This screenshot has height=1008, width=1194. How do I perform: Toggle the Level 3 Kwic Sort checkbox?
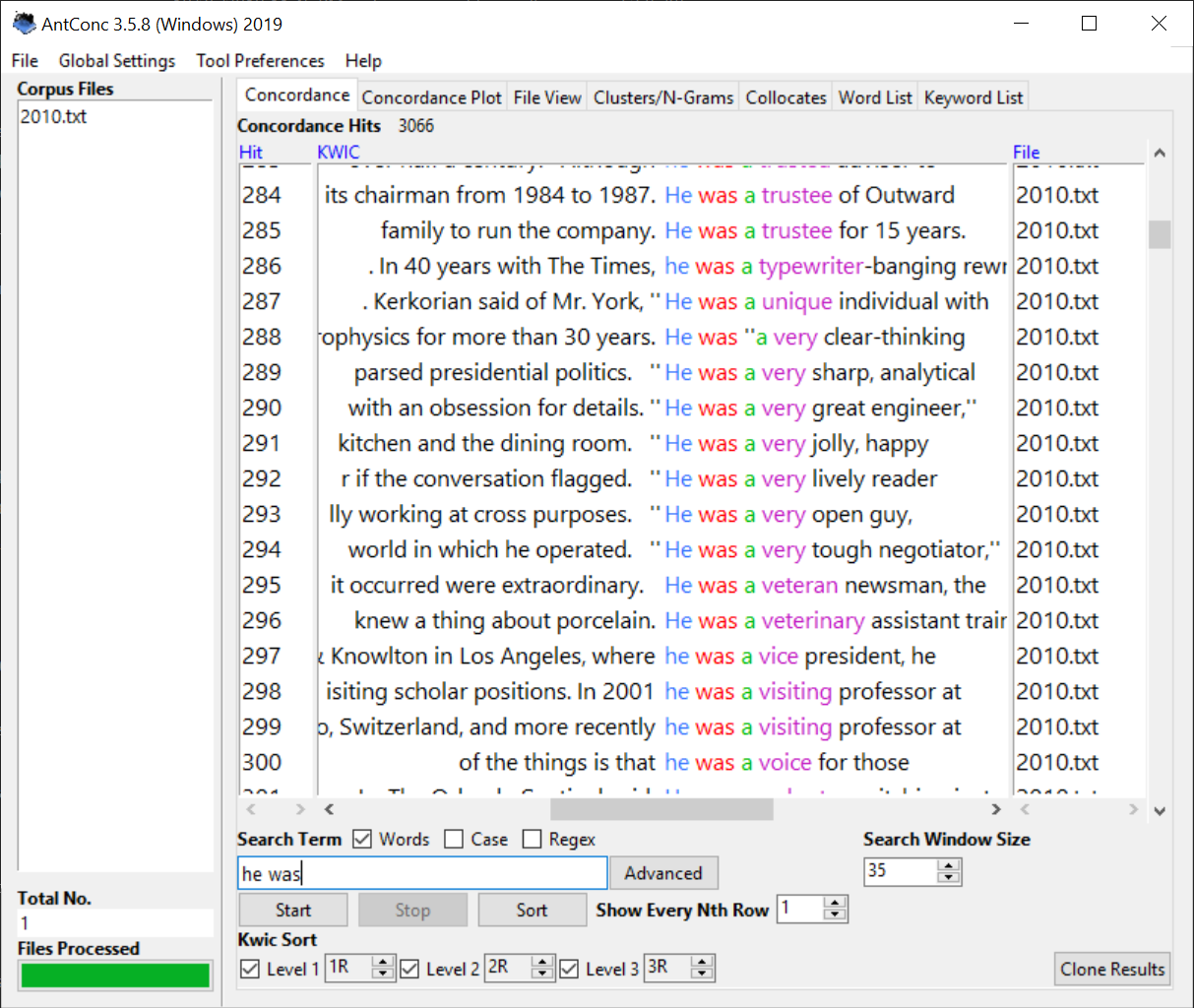pyautogui.click(x=569, y=969)
